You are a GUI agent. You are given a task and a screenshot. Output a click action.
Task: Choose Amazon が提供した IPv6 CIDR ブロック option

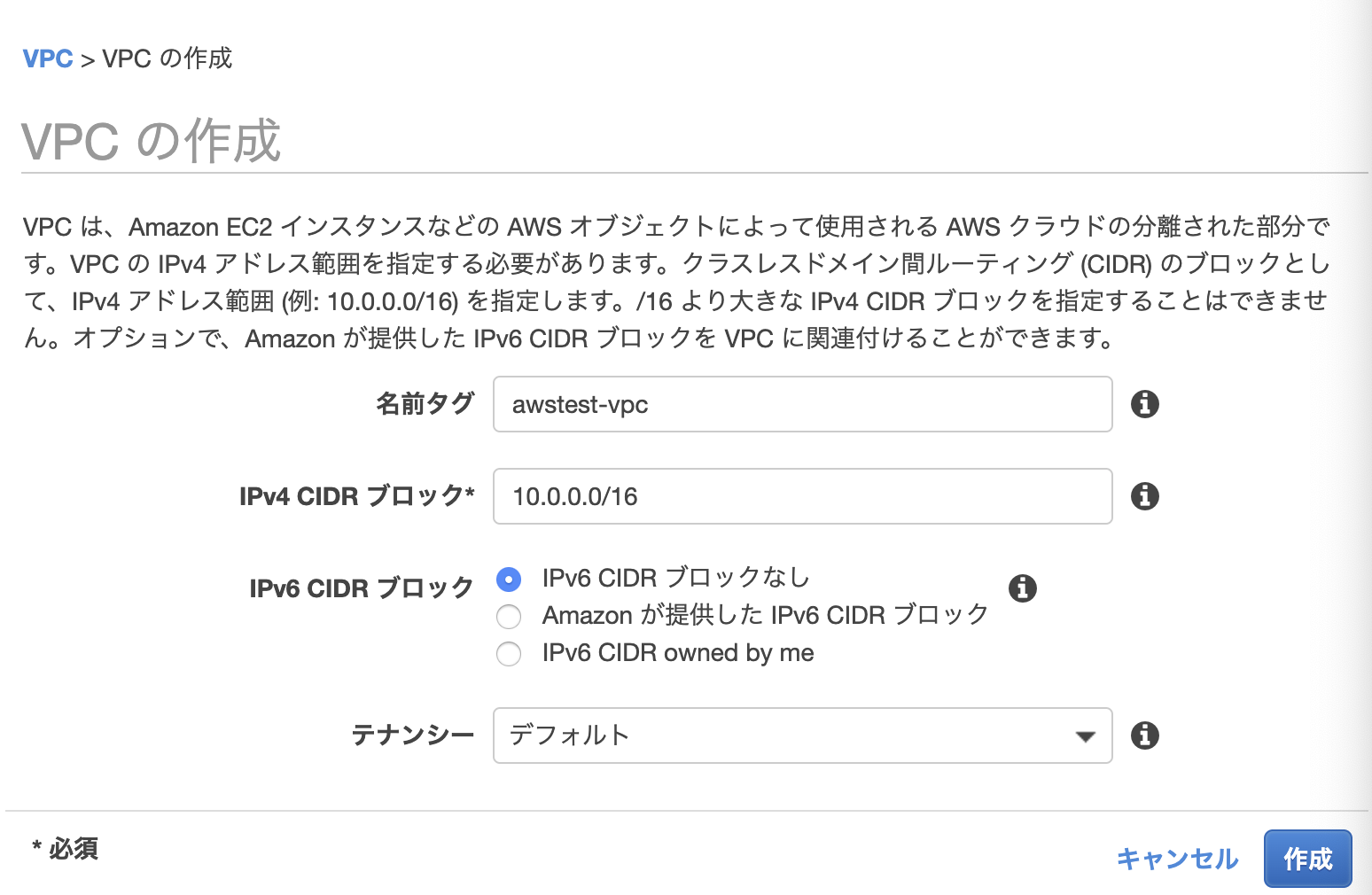tap(508, 616)
